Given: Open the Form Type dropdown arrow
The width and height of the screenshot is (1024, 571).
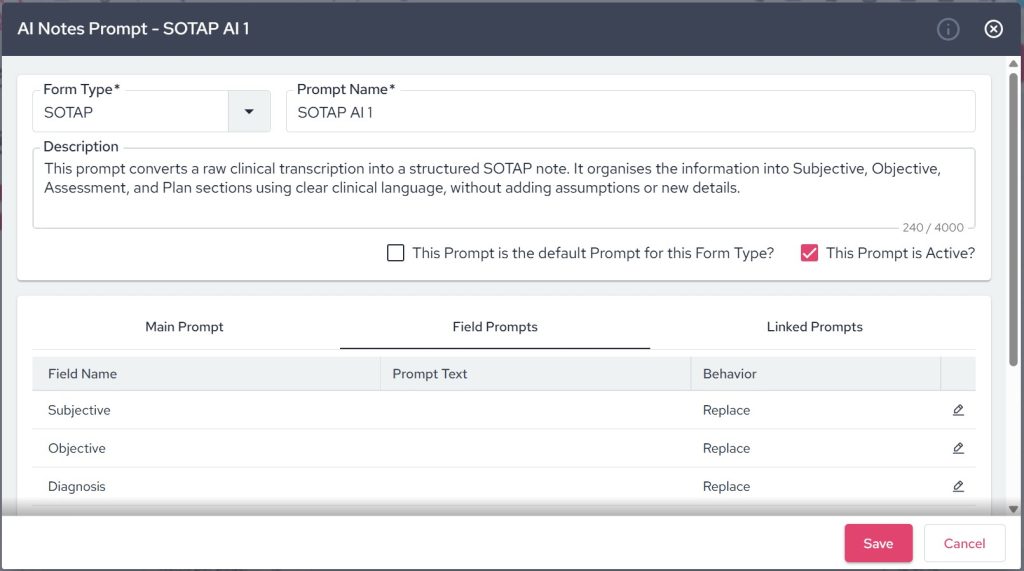Looking at the screenshot, I should pos(249,112).
